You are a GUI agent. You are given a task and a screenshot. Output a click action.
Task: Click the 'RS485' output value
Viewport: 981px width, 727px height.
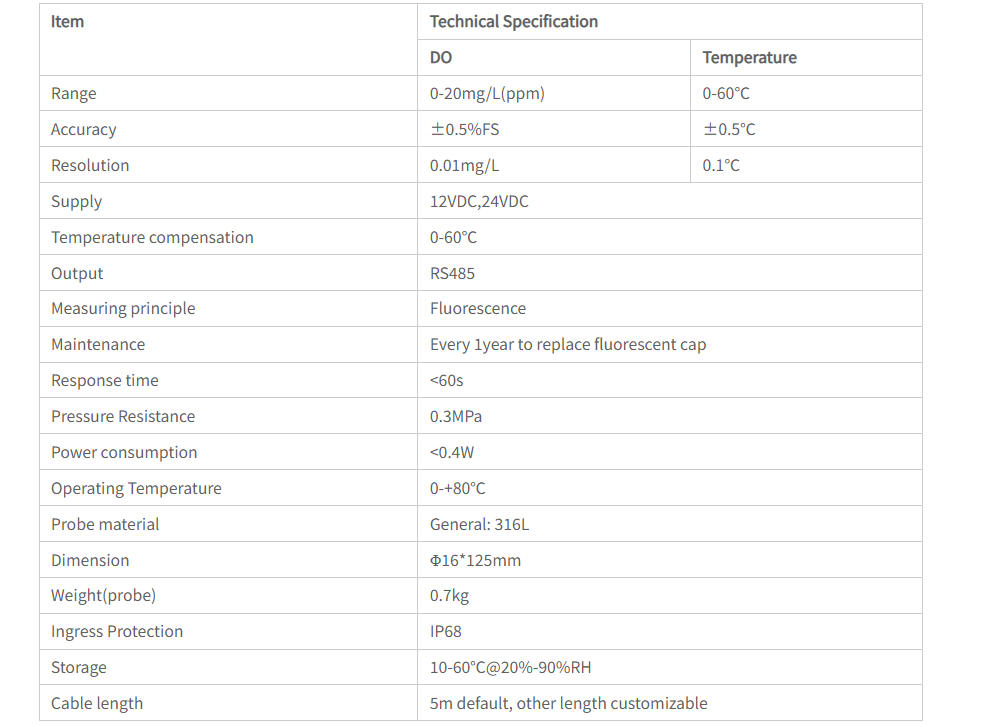pyautogui.click(x=452, y=274)
